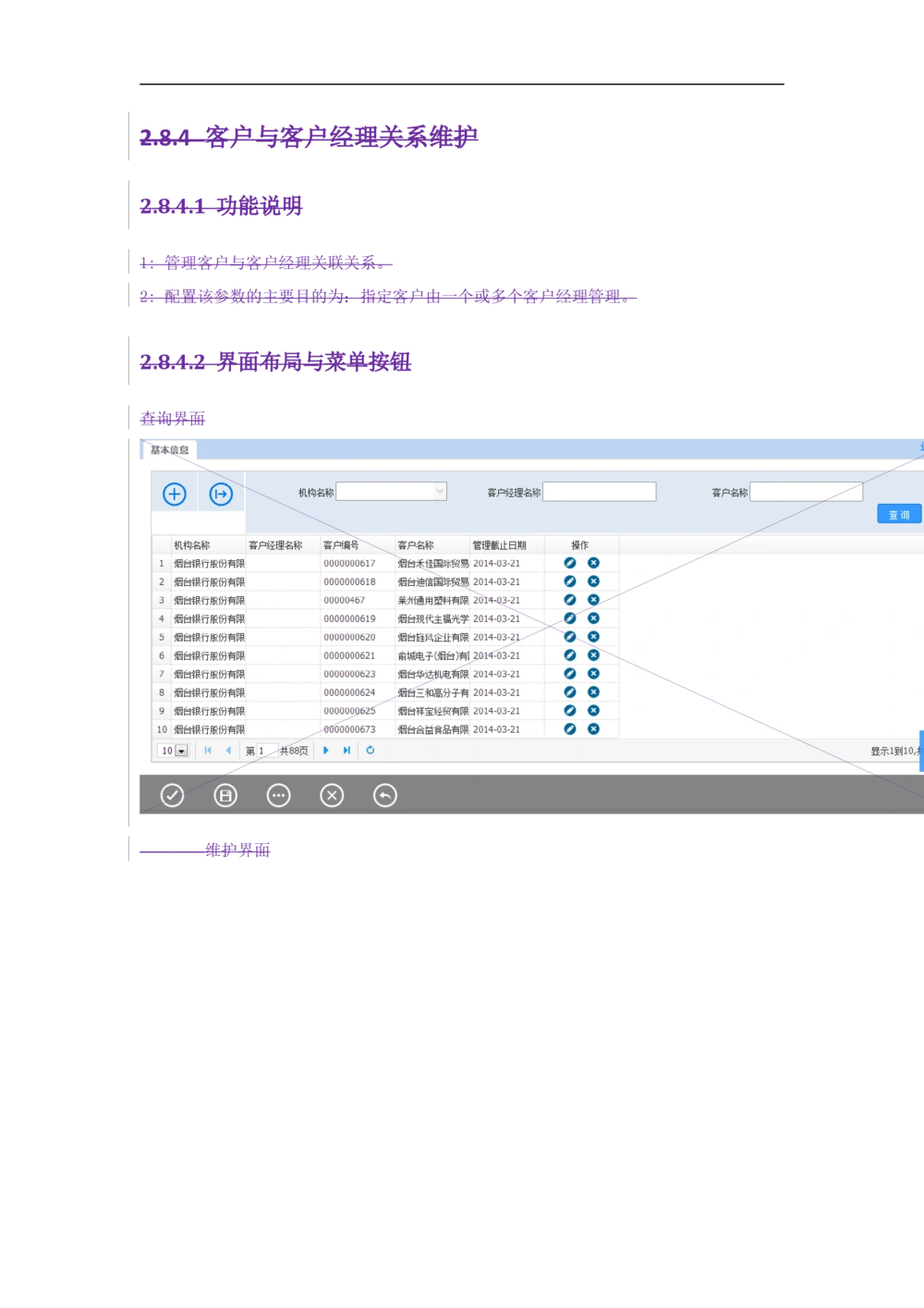Delete row 3 customer 00000467
The width and height of the screenshot is (924, 1308).
point(594,600)
